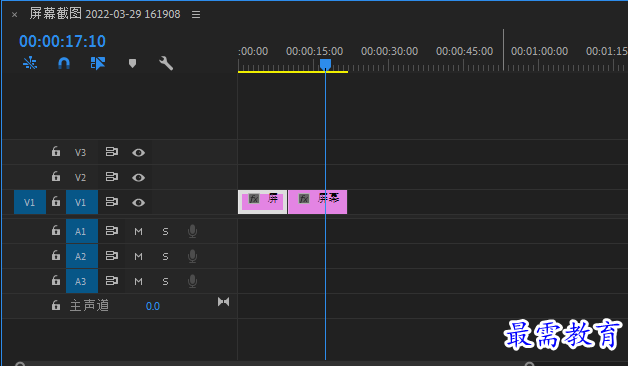Solo audio track A1
Image resolution: width=628 pixels, height=366 pixels.
165,231
